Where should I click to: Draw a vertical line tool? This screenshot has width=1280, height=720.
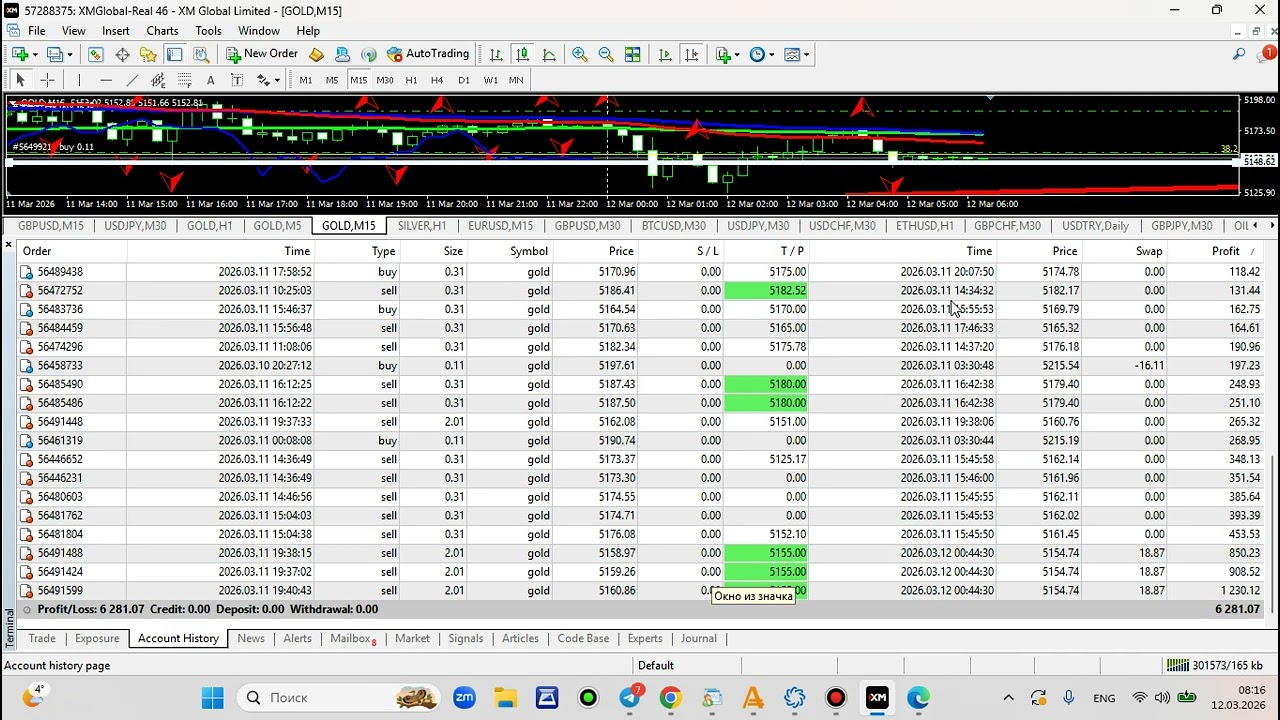click(79, 80)
